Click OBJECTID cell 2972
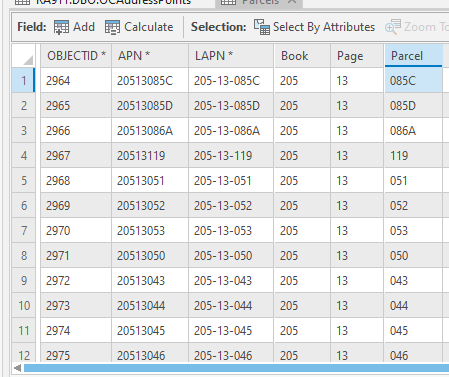449x377 pixels. click(x=76, y=280)
